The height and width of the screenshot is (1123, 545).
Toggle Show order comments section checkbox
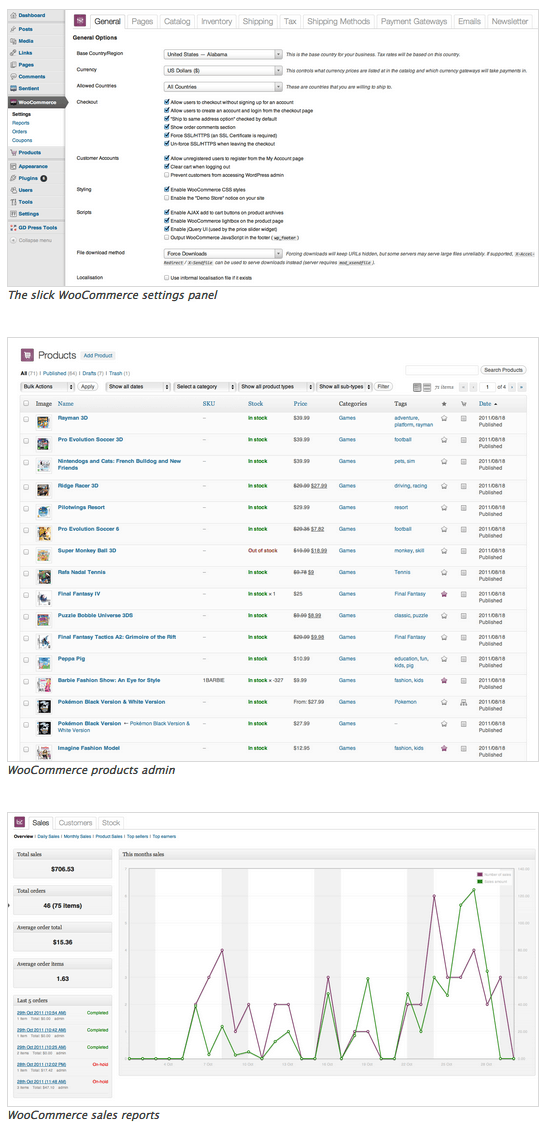point(167,127)
